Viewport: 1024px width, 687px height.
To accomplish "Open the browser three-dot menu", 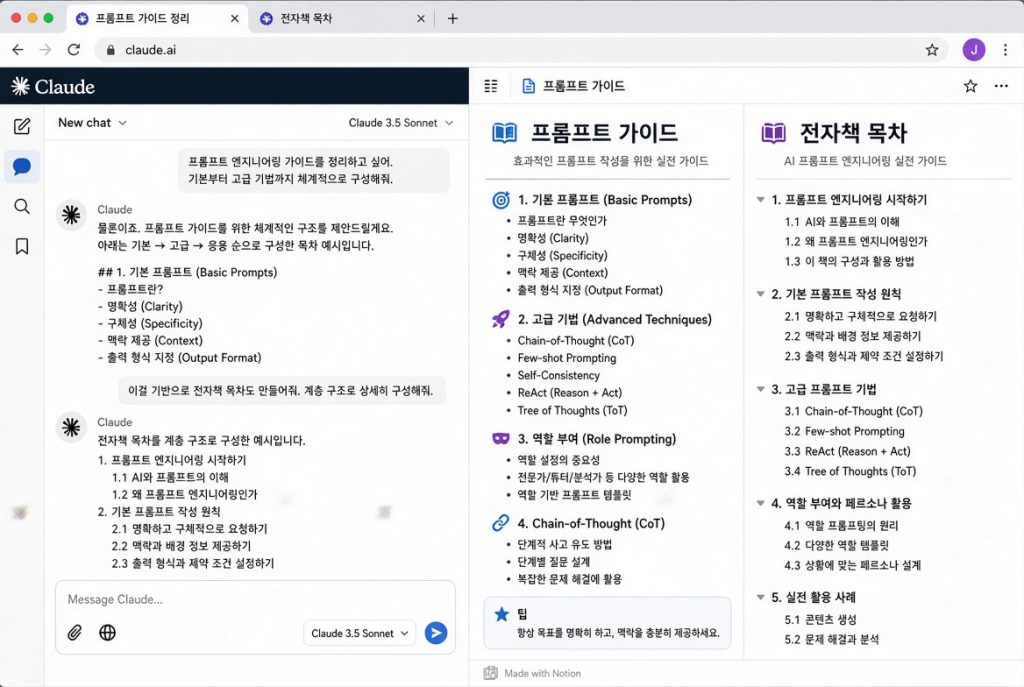I will point(1005,50).
